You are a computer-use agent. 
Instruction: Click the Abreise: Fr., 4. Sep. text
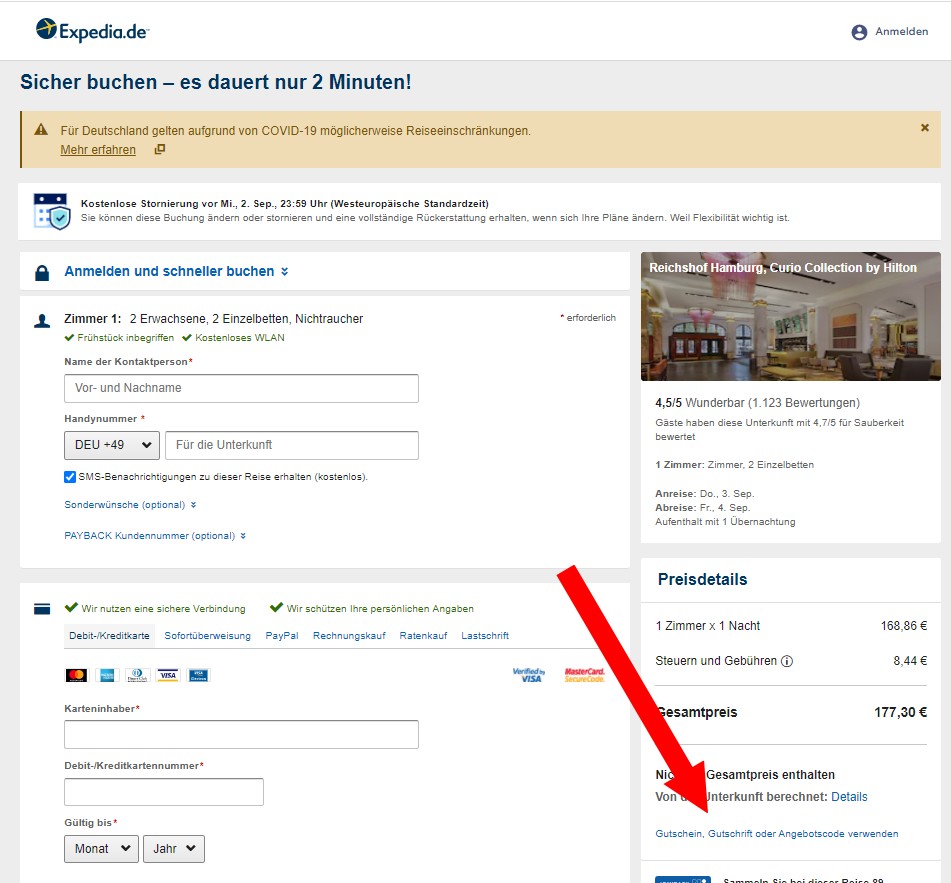(702, 508)
